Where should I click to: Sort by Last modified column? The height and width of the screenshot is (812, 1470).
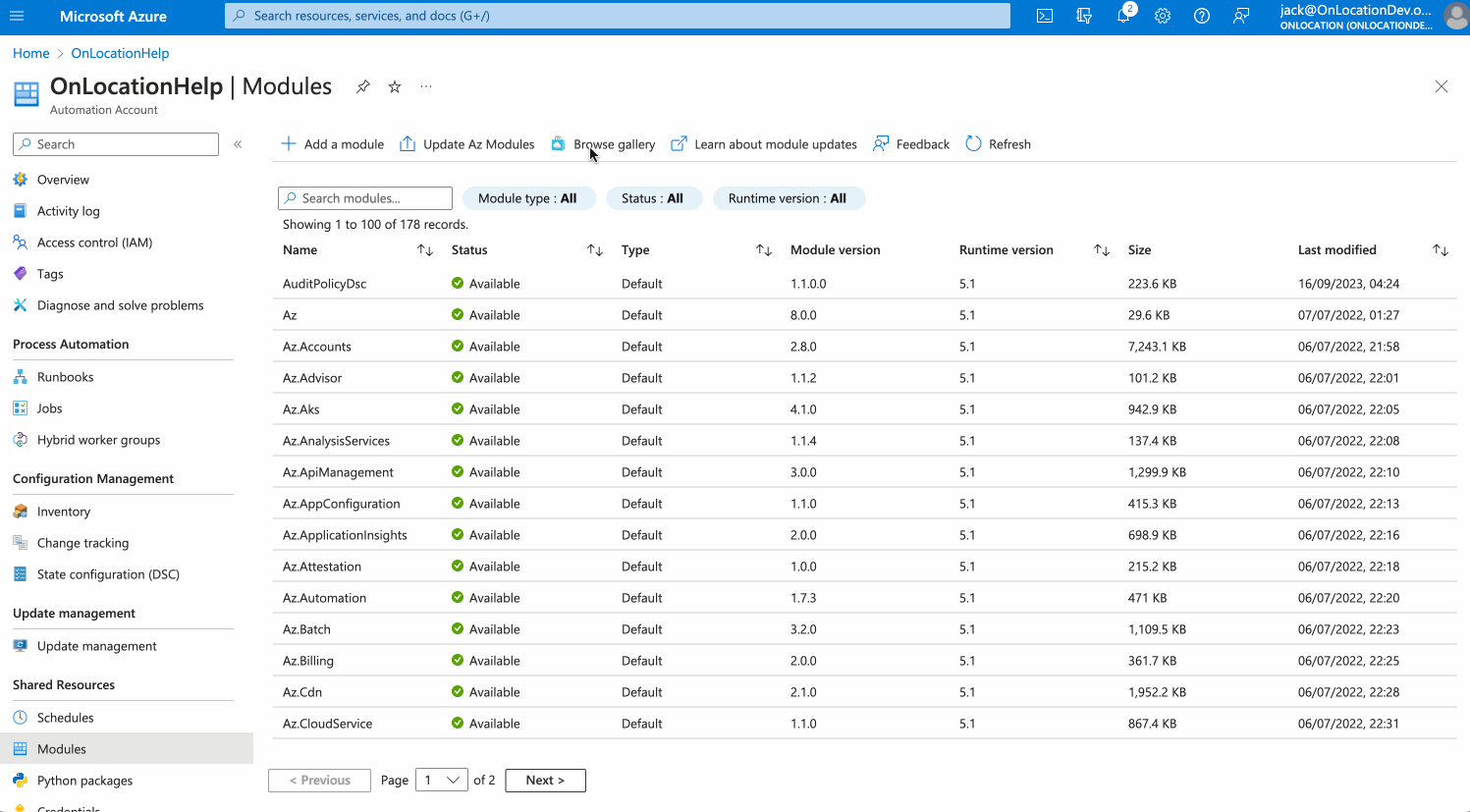coord(1441,250)
